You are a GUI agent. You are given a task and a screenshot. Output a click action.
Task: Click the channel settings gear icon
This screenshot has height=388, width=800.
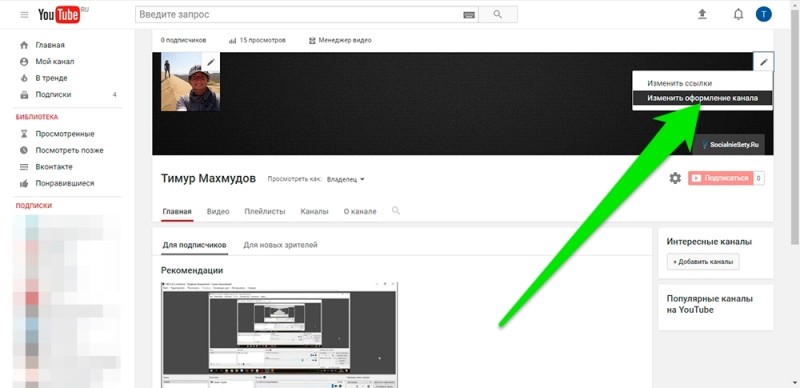click(675, 178)
